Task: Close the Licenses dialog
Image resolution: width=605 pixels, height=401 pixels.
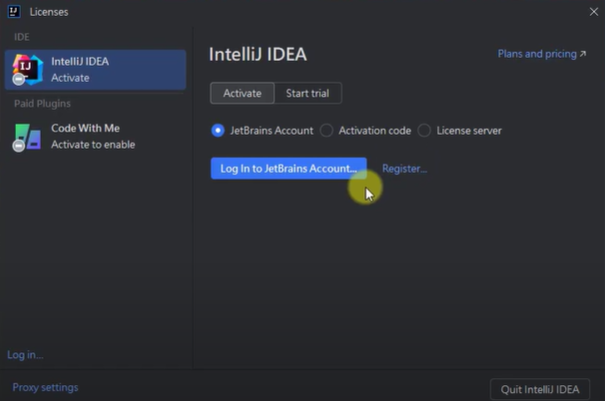Action: (x=593, y=12)
